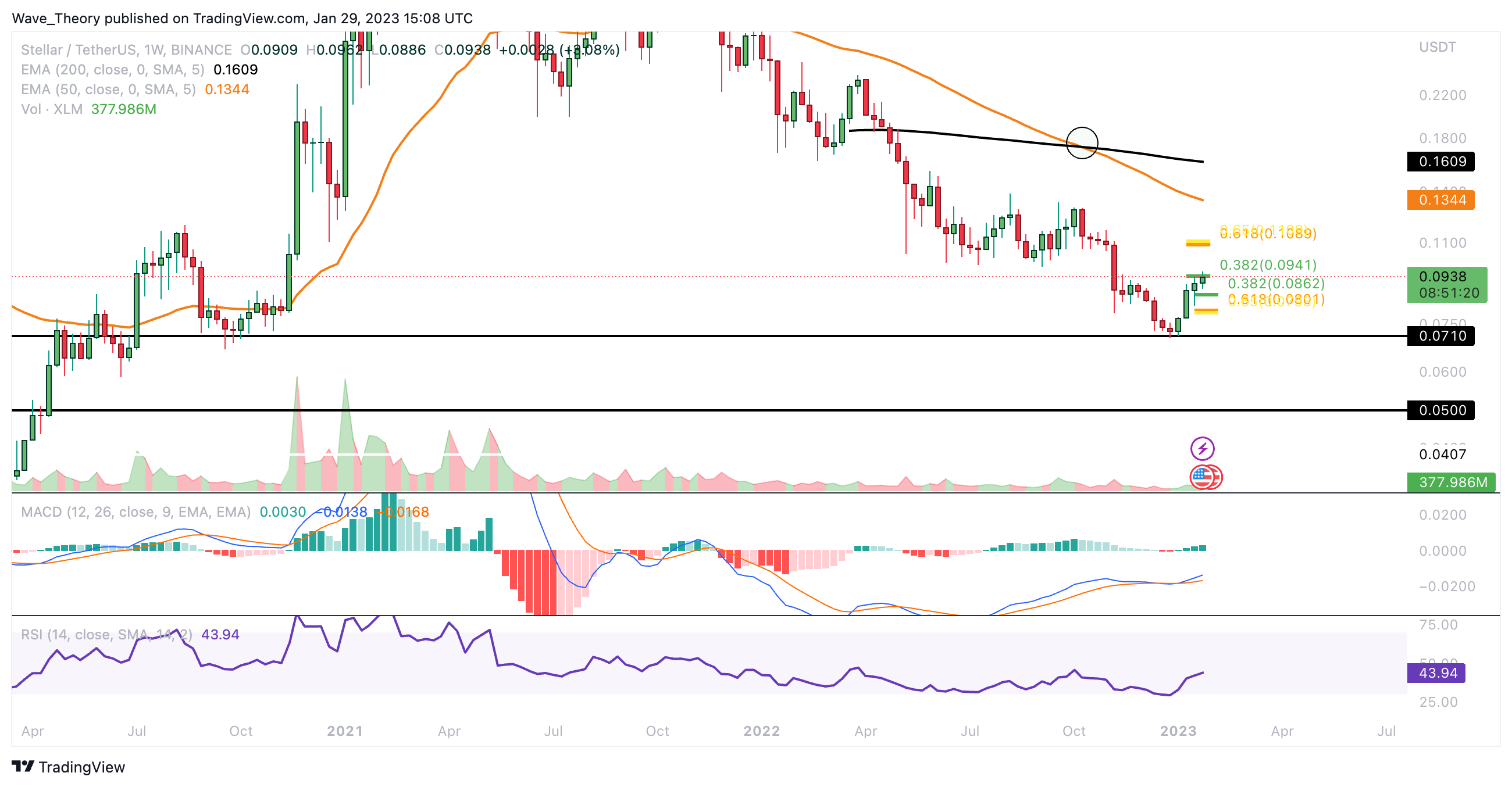Click the orange 0.1344 EMA price tag
The image size is (1512, 787).
point(1440,200)
